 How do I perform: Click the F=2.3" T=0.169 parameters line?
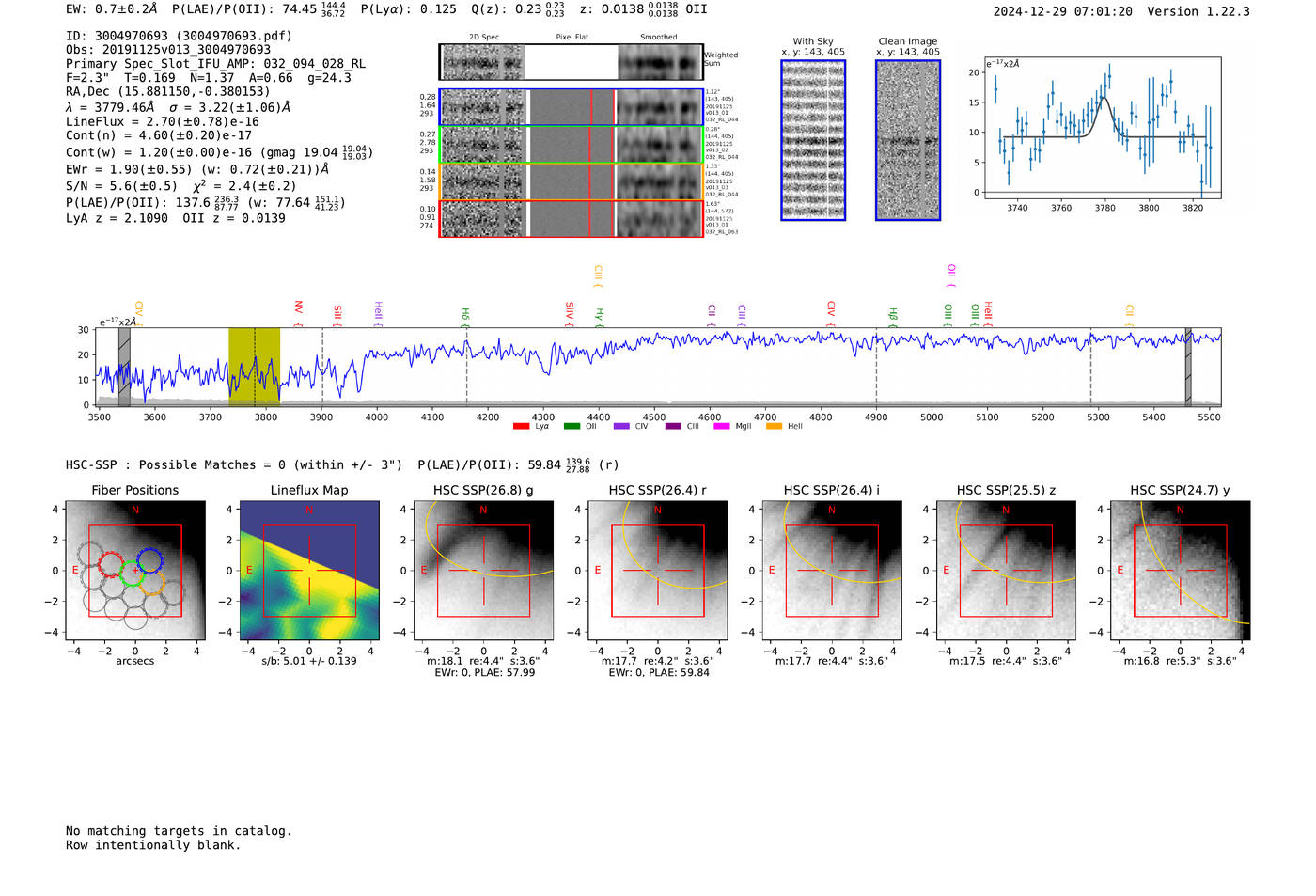209,78
